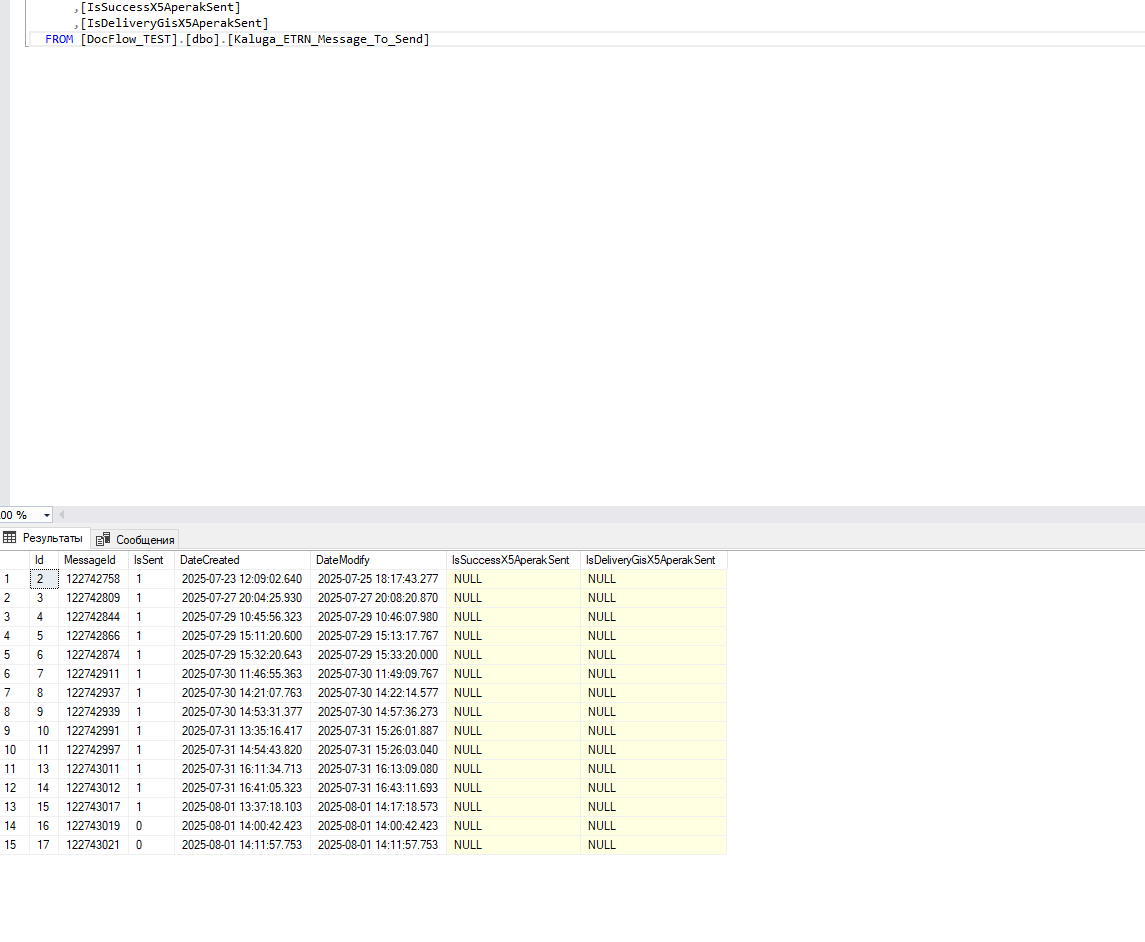Click Id cell with value 17
This screenshot has width=1145, height=942.
[x=44, y=845]
